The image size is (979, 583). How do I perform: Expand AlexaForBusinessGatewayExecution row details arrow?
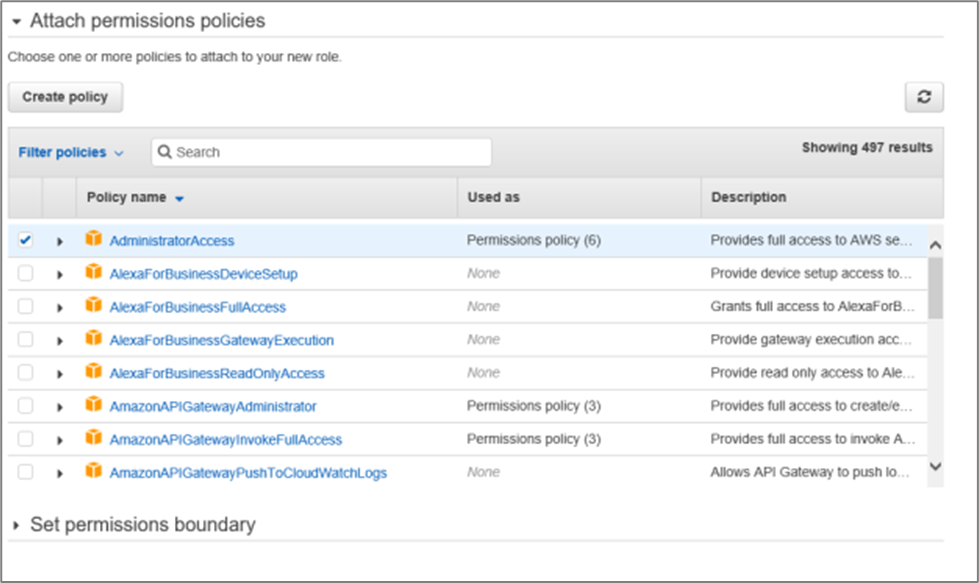pos(60,341)
